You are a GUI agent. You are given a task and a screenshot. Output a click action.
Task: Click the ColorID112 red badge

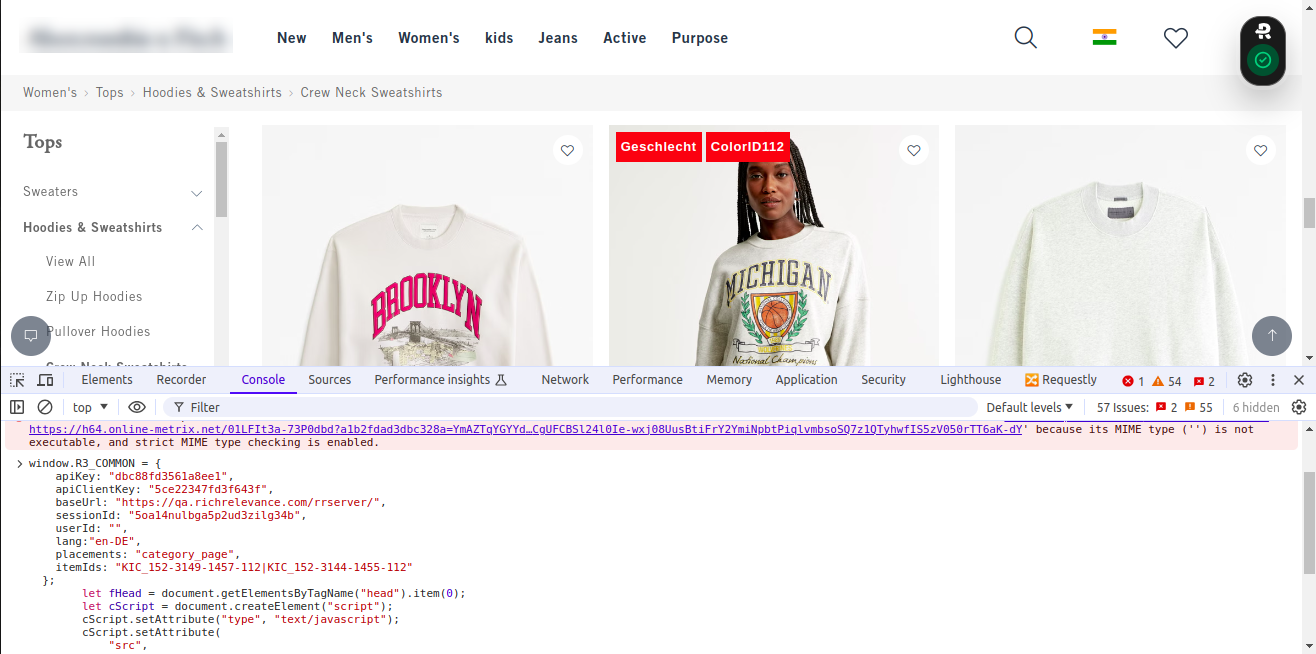(x=747, y=147)
